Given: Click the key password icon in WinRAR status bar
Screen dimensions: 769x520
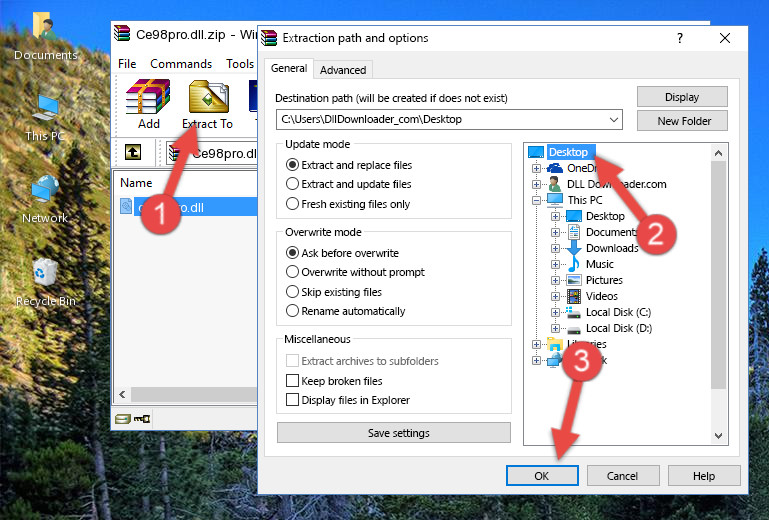Looking at the screenshot, I should (142, 419).
